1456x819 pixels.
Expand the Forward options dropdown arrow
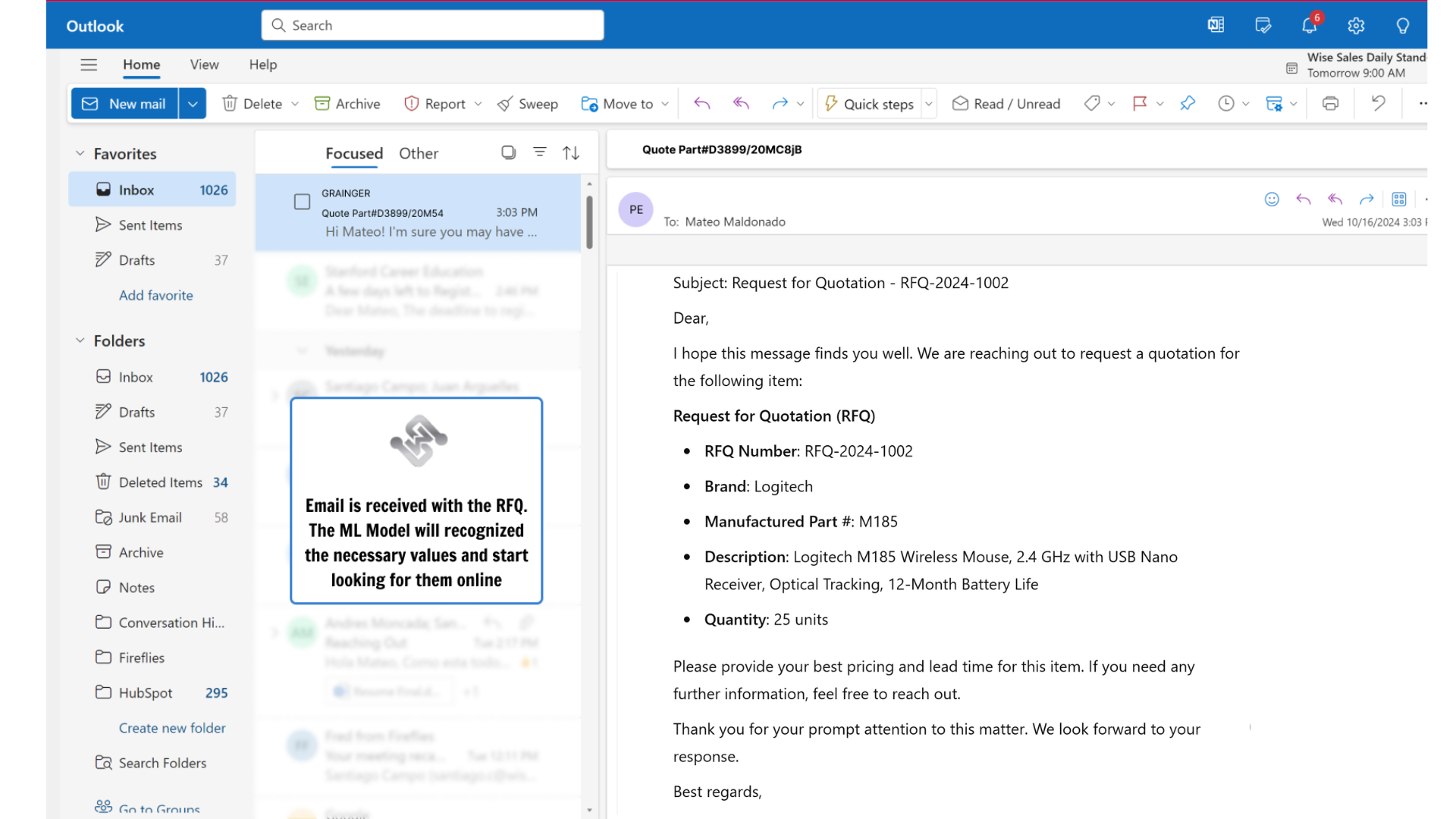pos(800,104)
